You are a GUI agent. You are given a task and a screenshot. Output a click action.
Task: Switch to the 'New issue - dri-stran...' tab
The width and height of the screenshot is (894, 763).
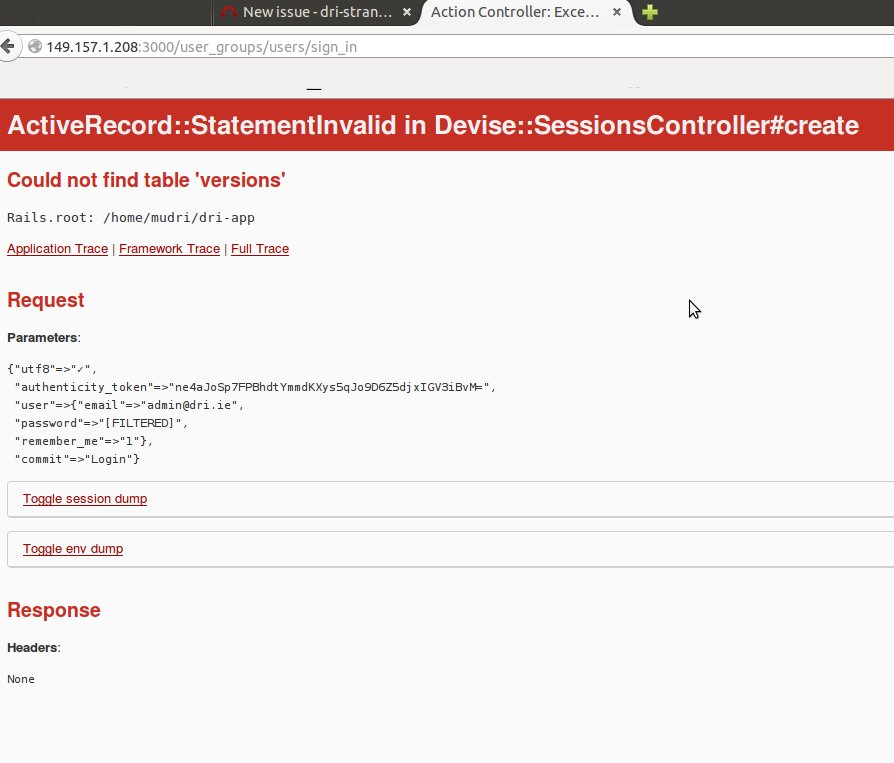316,12
